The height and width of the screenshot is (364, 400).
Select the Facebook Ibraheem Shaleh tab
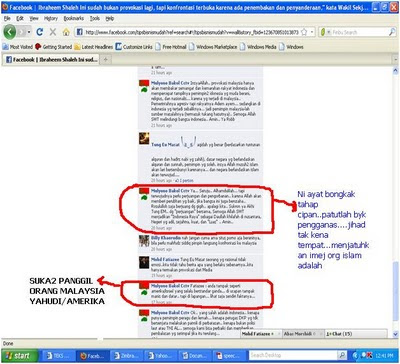click(51, 60)
